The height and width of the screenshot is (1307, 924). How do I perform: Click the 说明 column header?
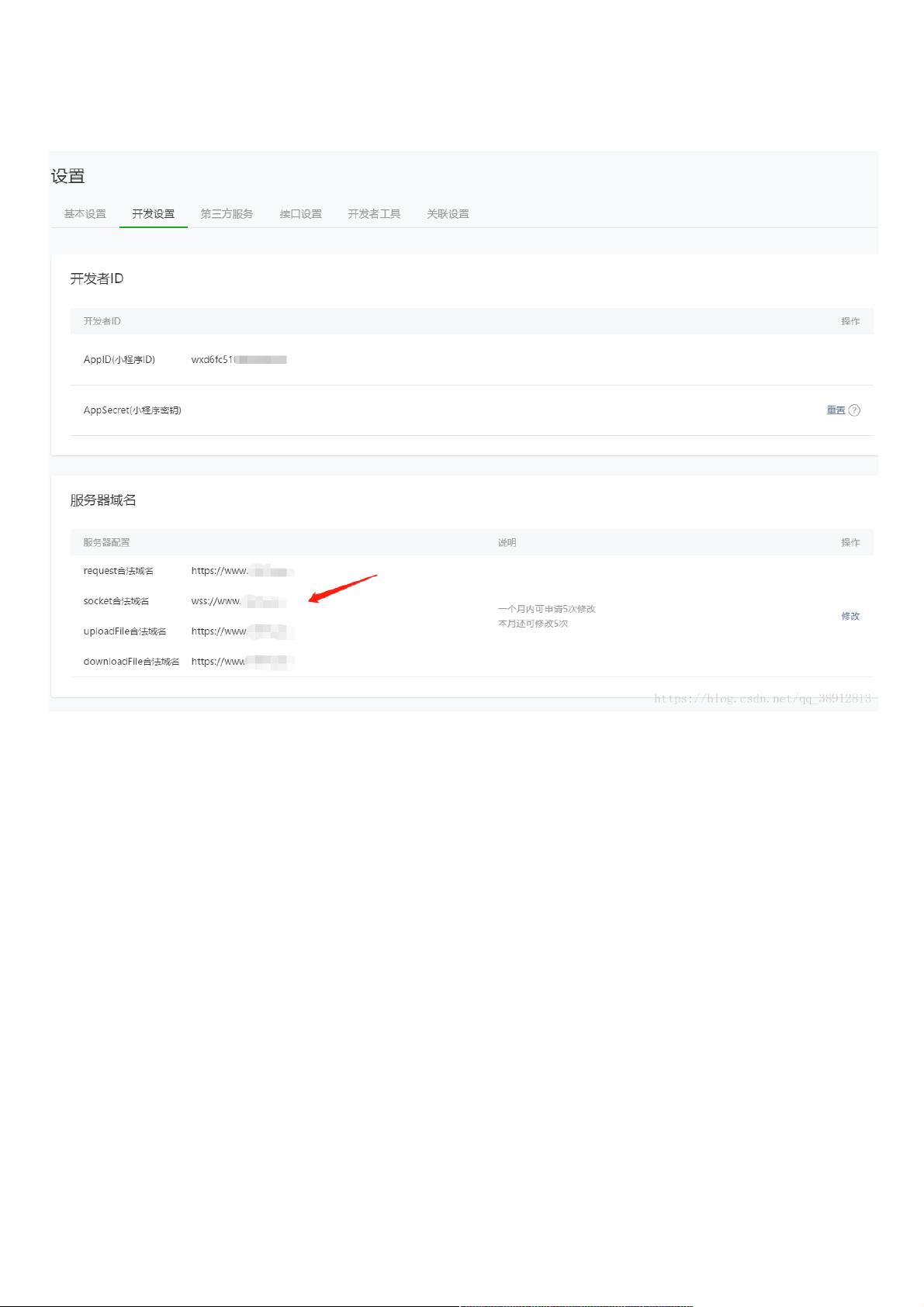click(x=507, y=542)
